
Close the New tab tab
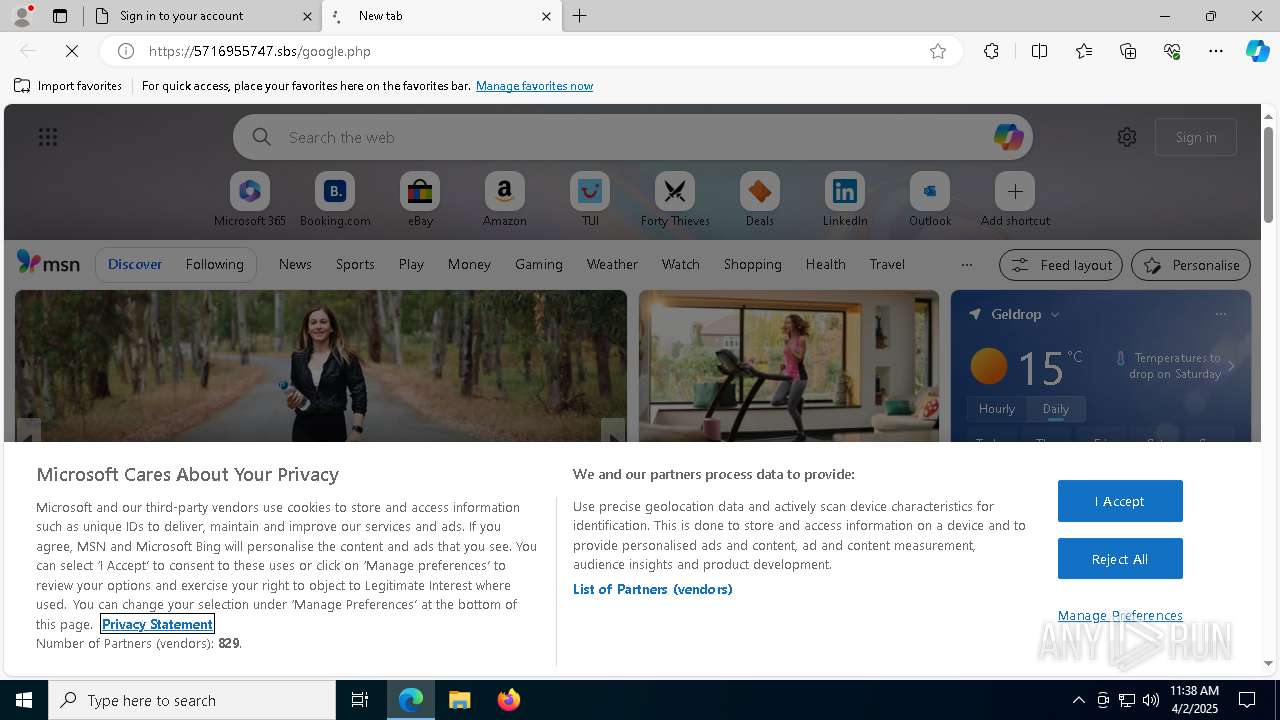(546, 16)
